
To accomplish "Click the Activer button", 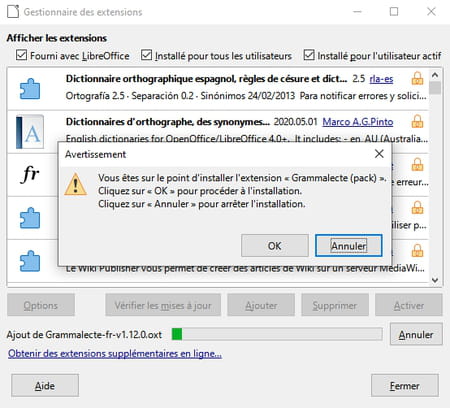I will click(x=409, y=305).
